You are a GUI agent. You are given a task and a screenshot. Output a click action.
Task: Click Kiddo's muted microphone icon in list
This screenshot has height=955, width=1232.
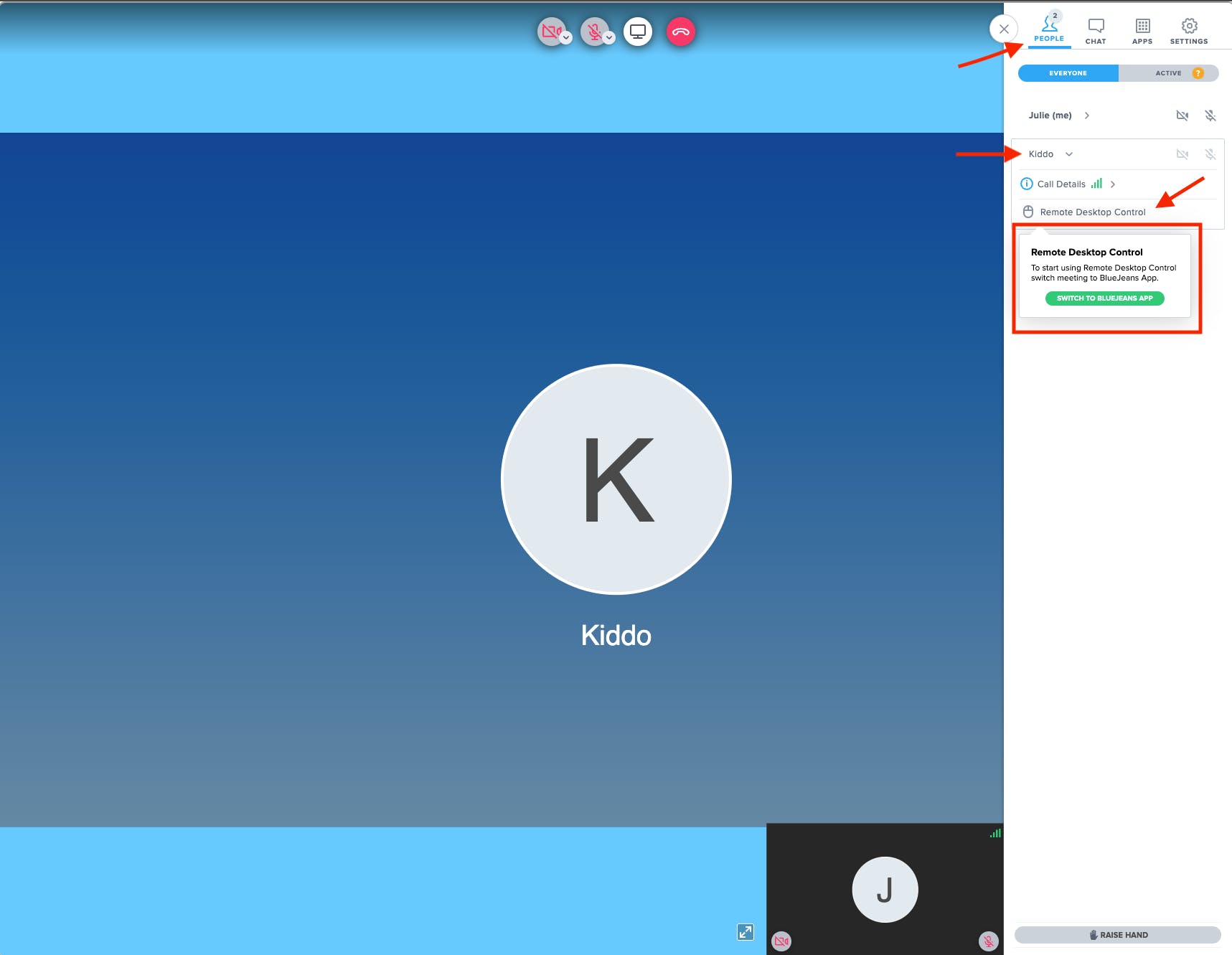coord(1210,154)
